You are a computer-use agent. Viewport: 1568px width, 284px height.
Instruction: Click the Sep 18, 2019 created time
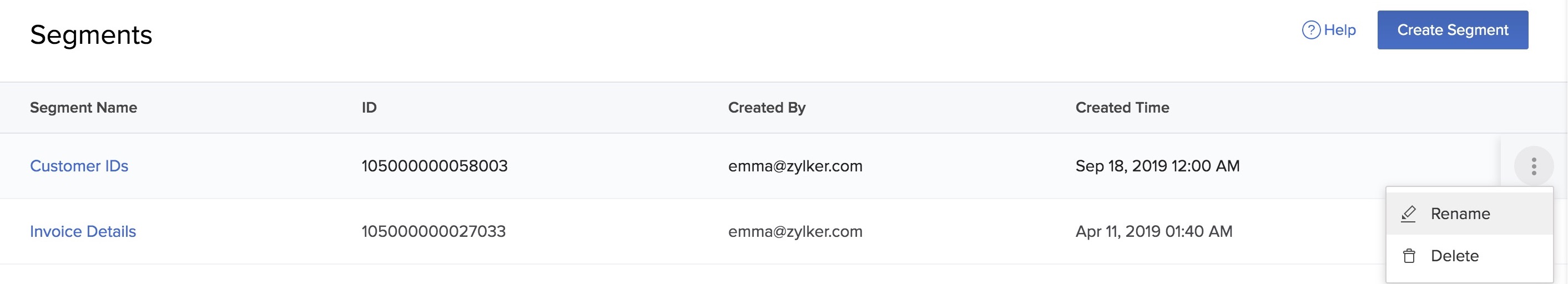1157,166
